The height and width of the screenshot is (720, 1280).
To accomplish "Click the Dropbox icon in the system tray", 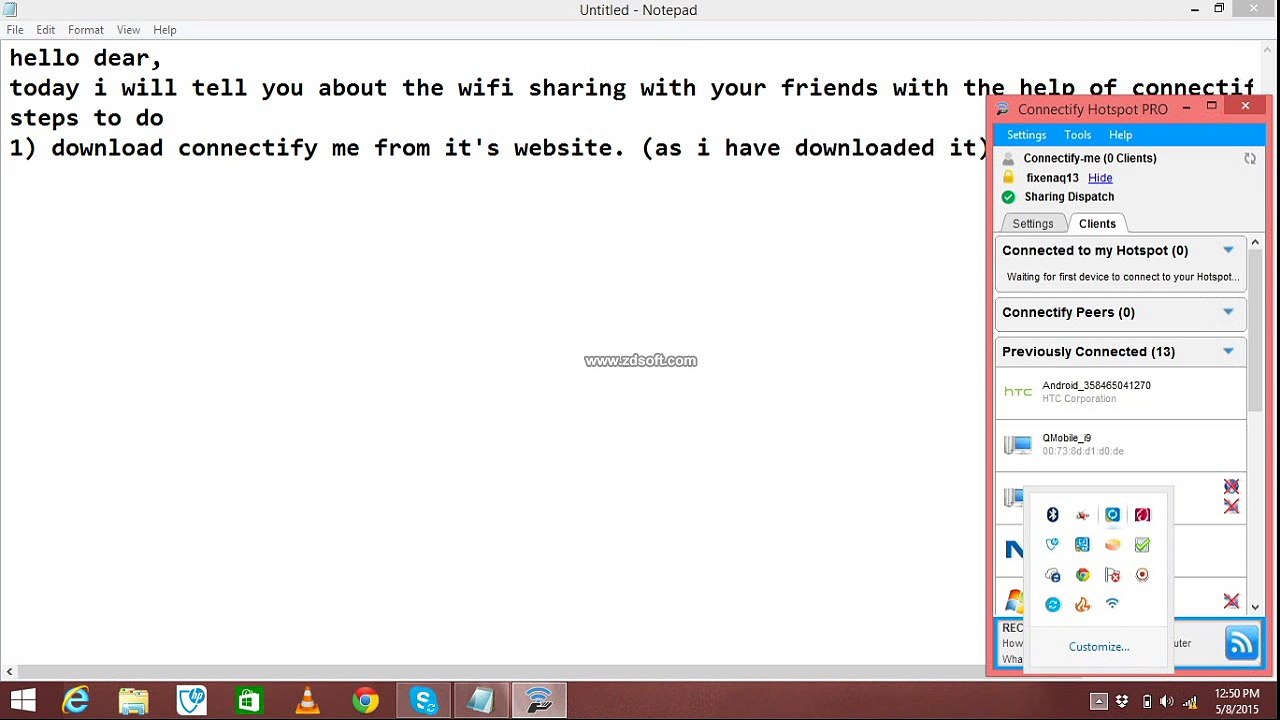I will (x=1122, y=701).
